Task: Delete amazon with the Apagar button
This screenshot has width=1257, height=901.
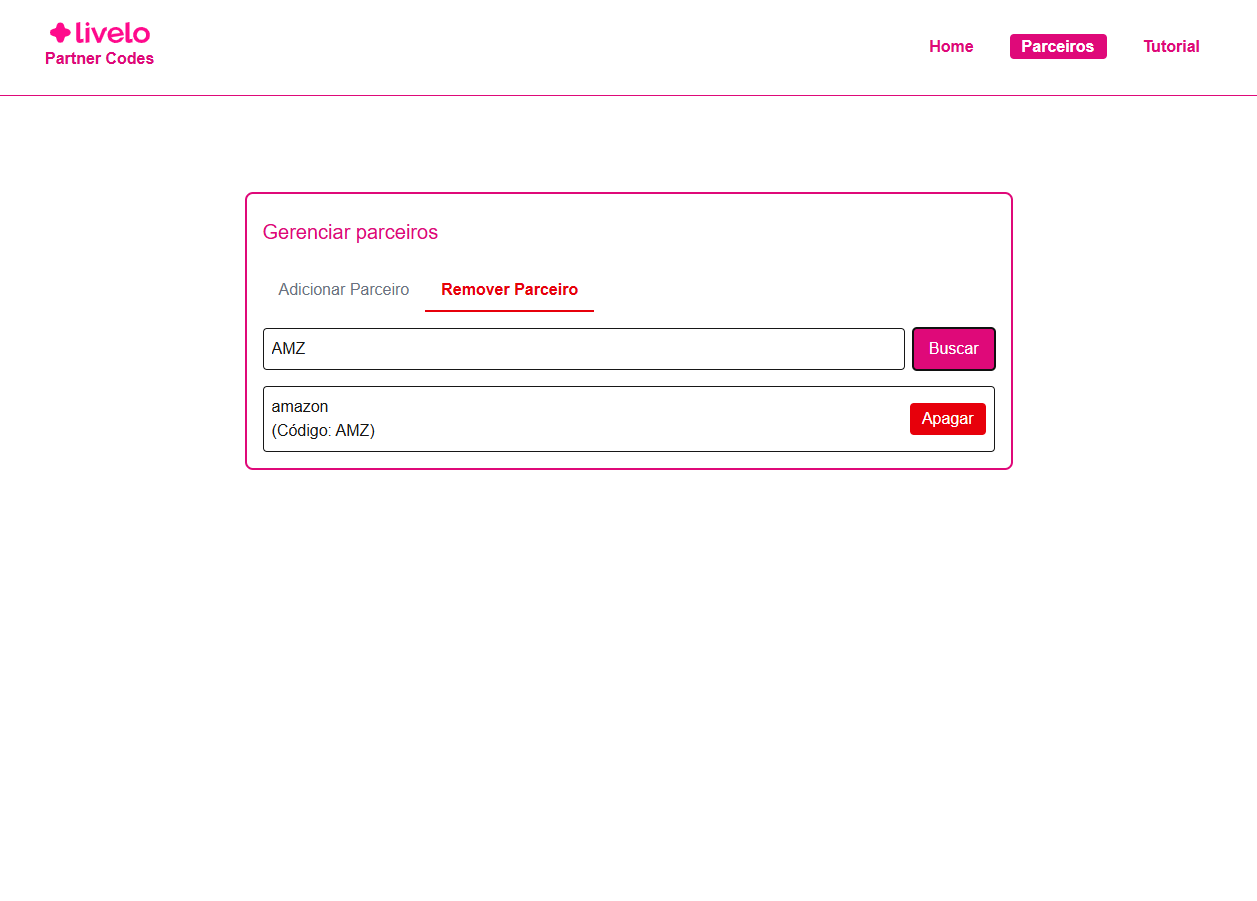Action: click(x=947, y=419)
